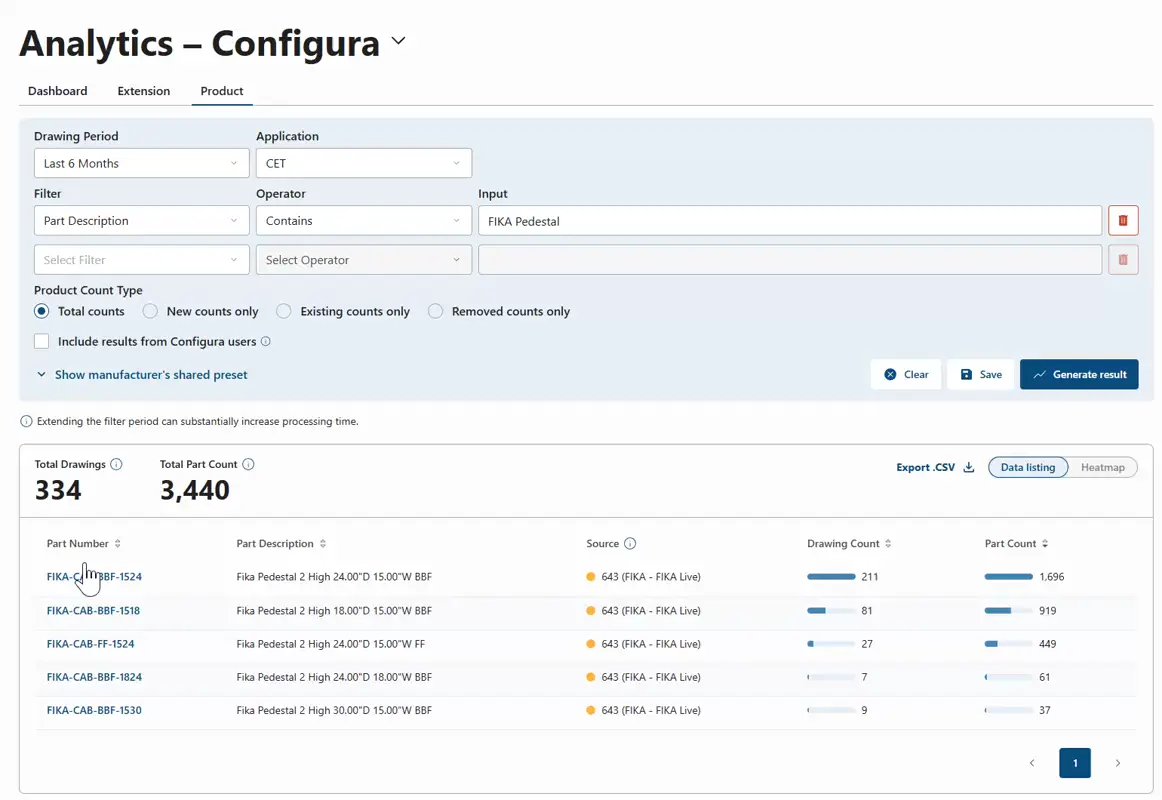The image size is (1162, 800).
Task: Expand Show manufacturer's shared preset
Action: coord(142,375)
